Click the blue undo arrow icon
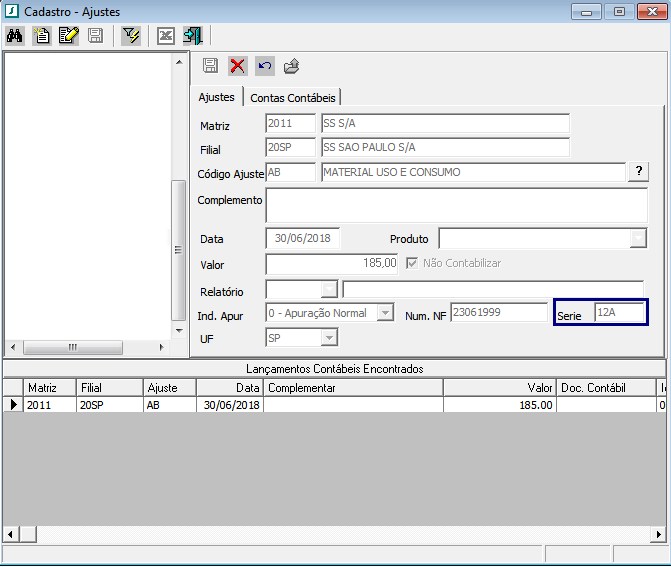The height and width of the screenshot is (567, 671). click(x=264, y=66)
